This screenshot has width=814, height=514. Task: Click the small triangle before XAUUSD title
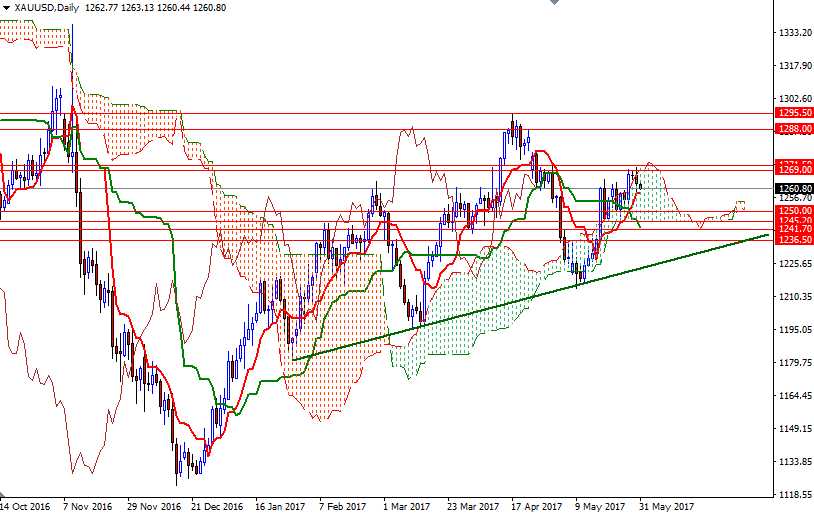coord(5,7)
